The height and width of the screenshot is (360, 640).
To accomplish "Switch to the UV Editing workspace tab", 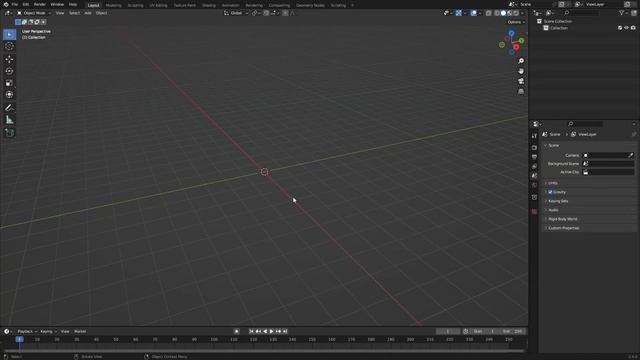I will 158,5.
